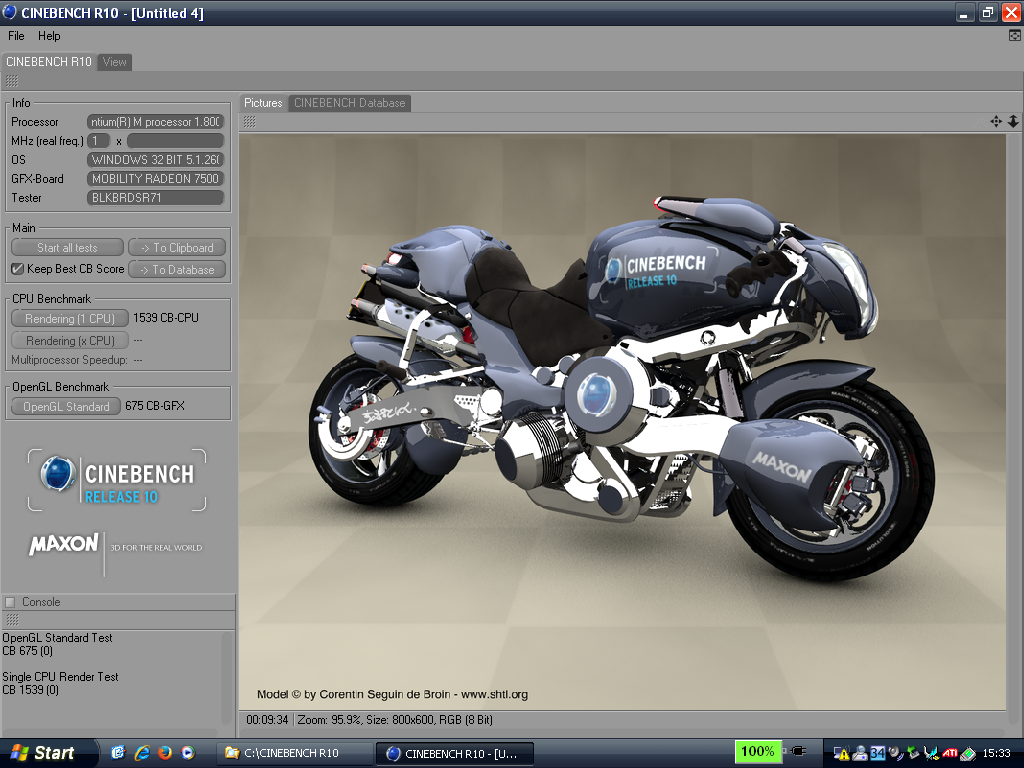Viewport: 1024px width, 768px height.
Task: Open the media player quick launch icon
Action: tap(187, 753)
